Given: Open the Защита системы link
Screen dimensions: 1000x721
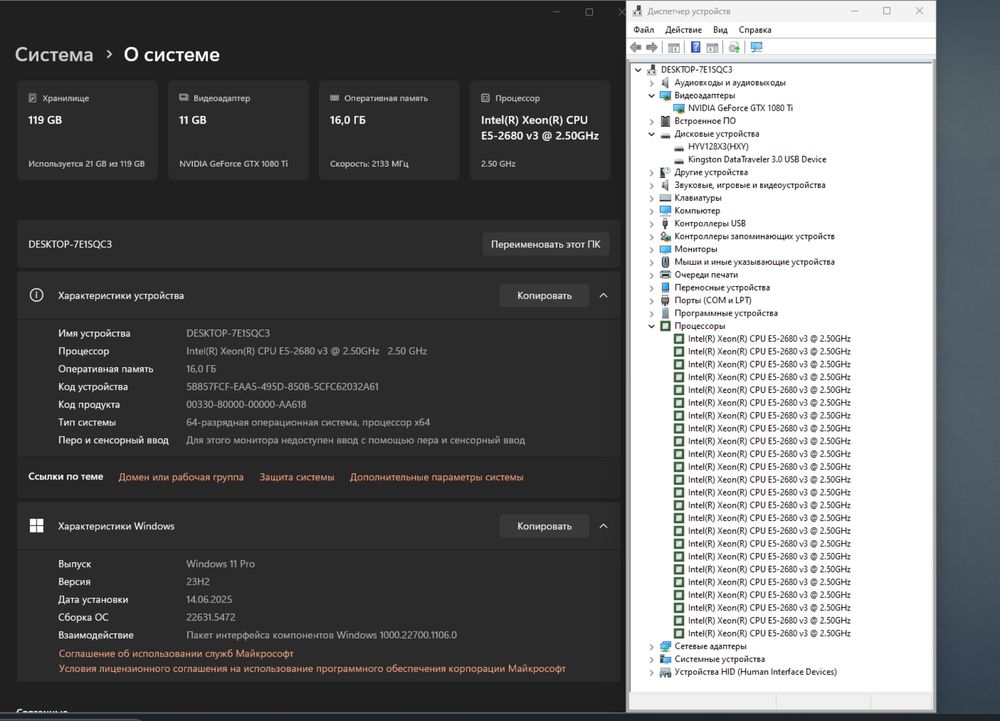Looking at the screenshot, I should [x=297, y=477].
